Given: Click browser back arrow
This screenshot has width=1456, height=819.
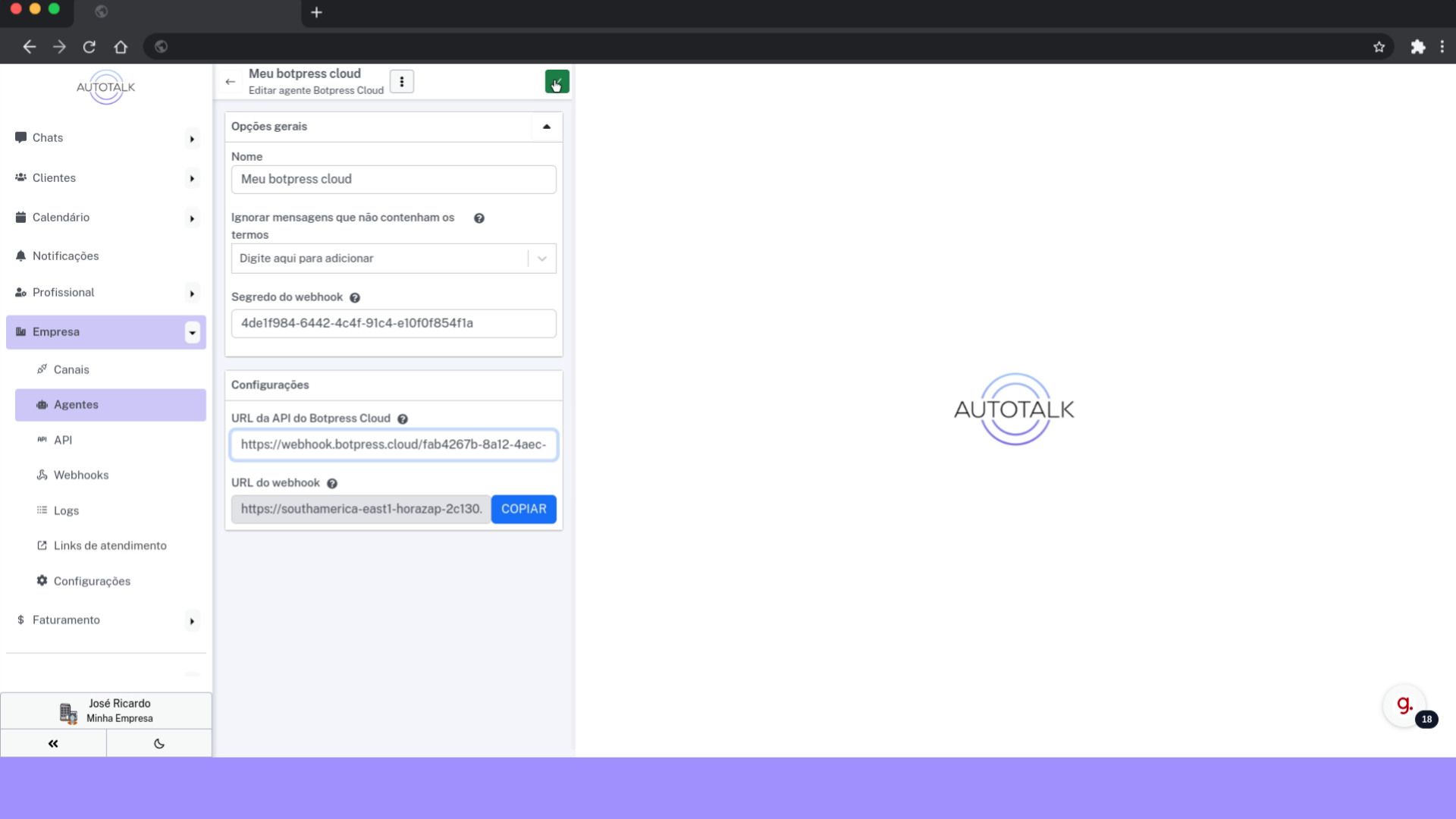Looking at the screenshot, I should (30, 47).
